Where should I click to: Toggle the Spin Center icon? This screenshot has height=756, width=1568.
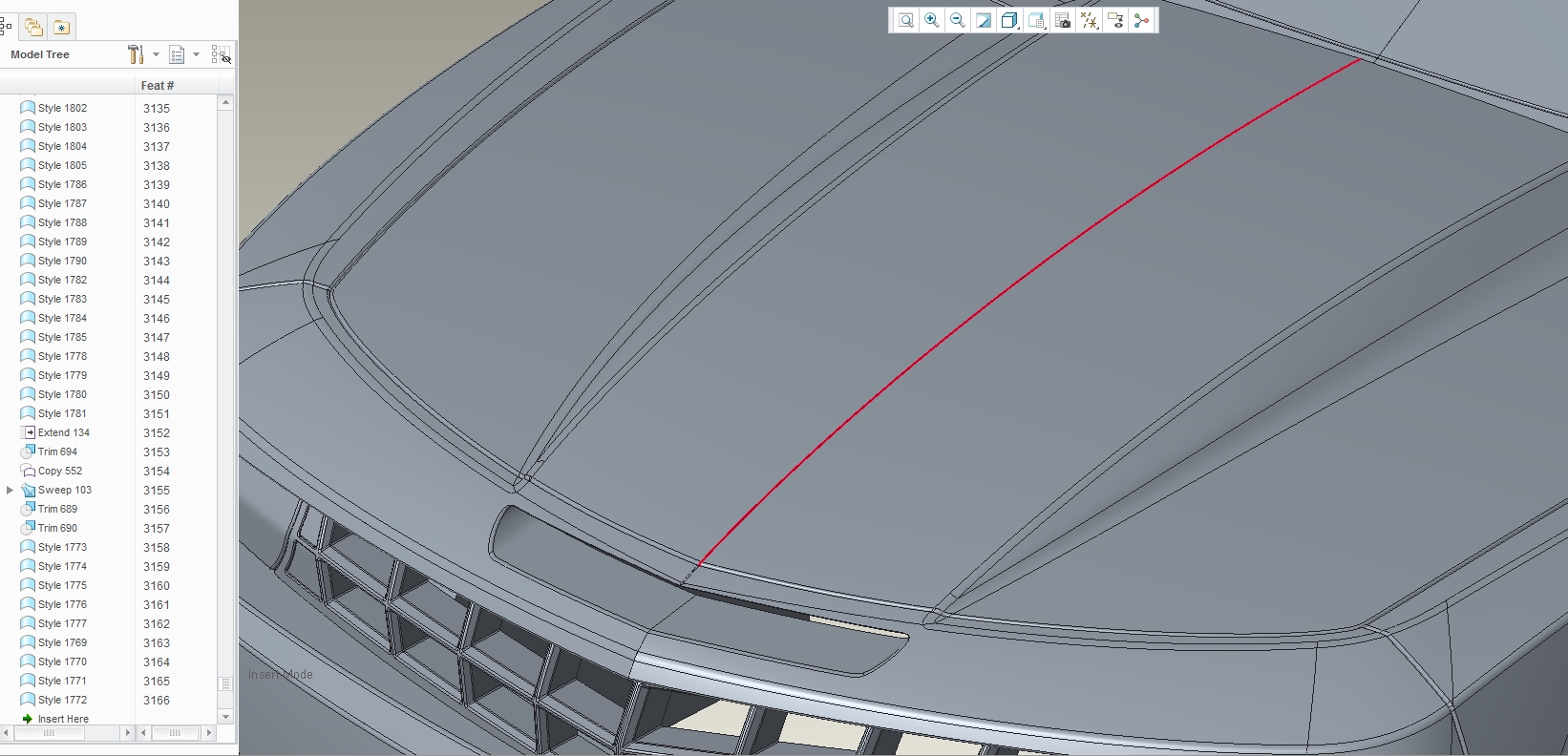[x=1141, y=20]
